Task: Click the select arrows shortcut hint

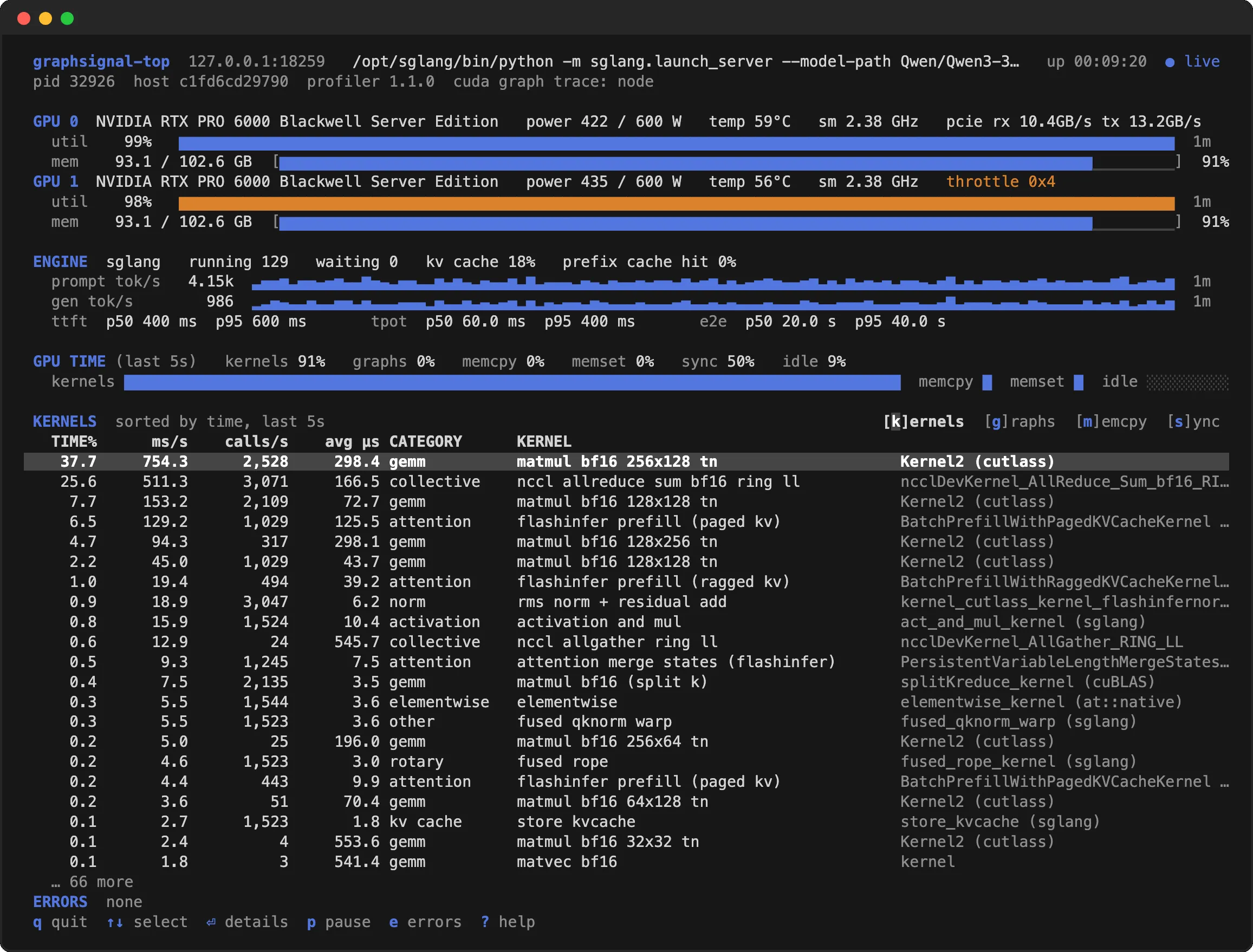Action: pyautogui.click(x=147, y=922)
